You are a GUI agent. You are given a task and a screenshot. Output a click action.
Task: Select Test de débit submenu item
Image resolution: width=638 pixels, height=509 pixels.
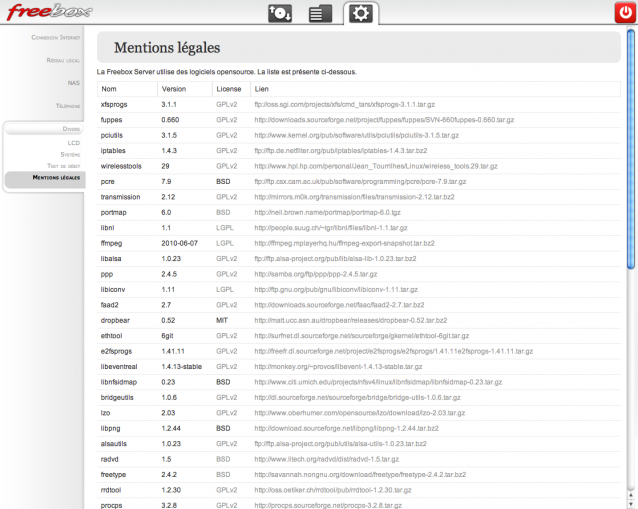(63, 166)
